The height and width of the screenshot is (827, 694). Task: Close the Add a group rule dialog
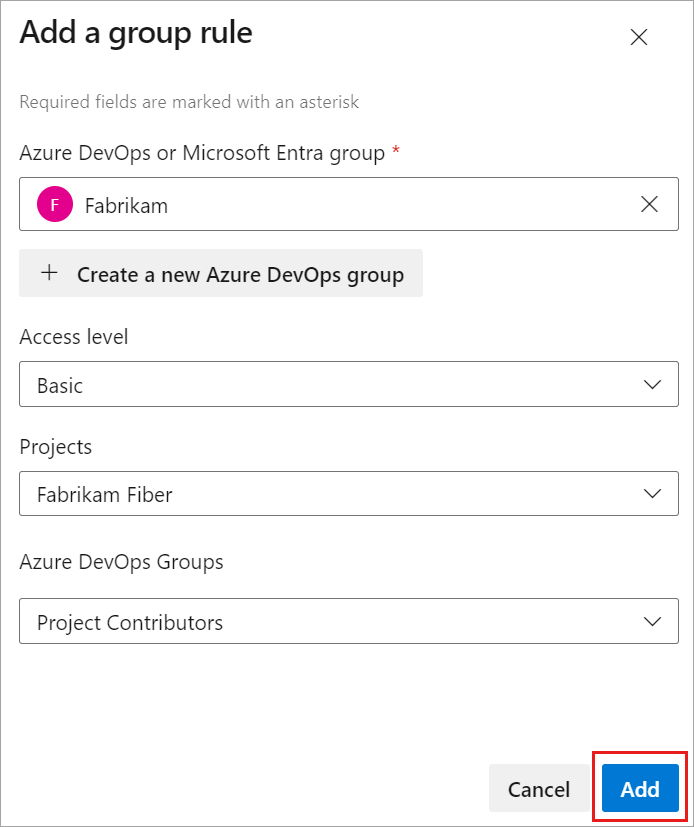[639, 38]
